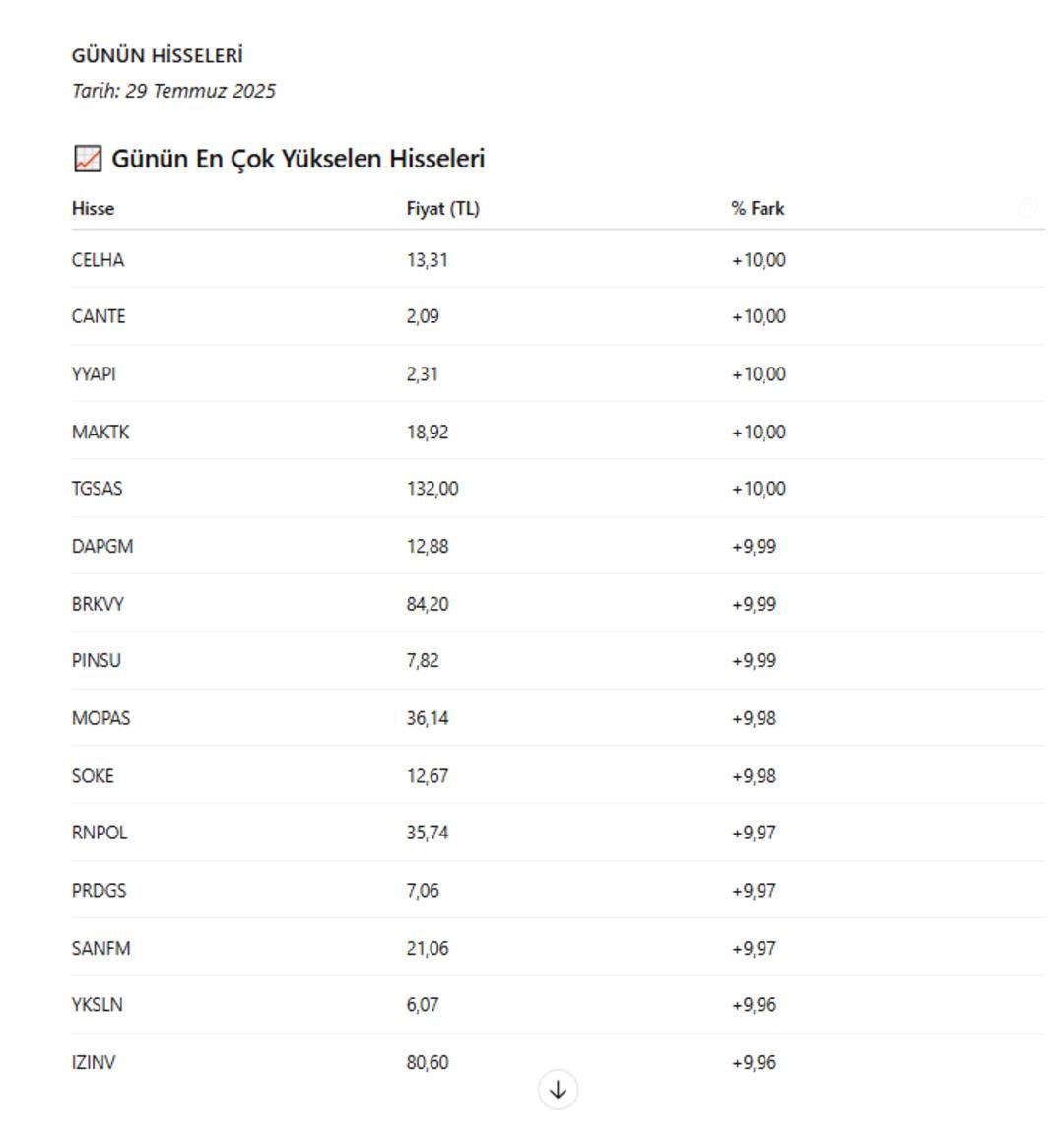Screen dimensions: 1064x1136
Task: Click the rising chart emoji icon
Action: pos(88,159)
